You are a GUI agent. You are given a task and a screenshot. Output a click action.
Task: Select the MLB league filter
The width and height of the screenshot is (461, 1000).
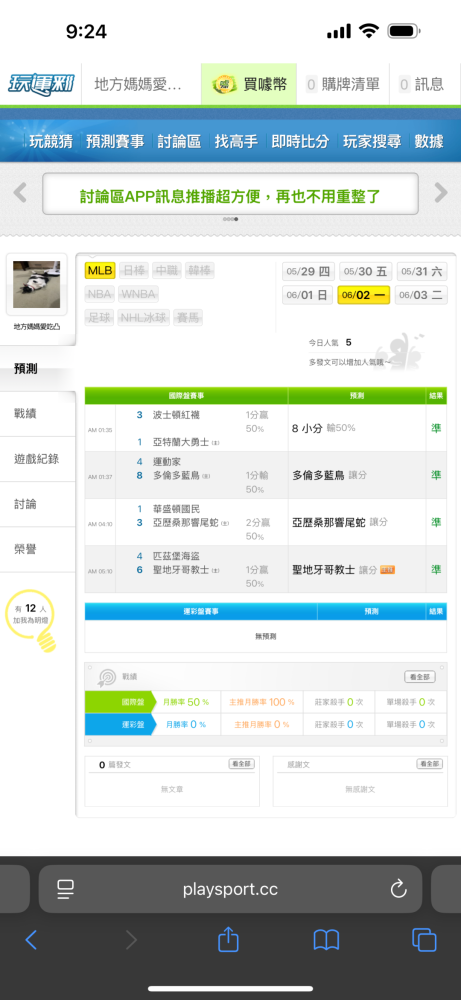(100, 270)
